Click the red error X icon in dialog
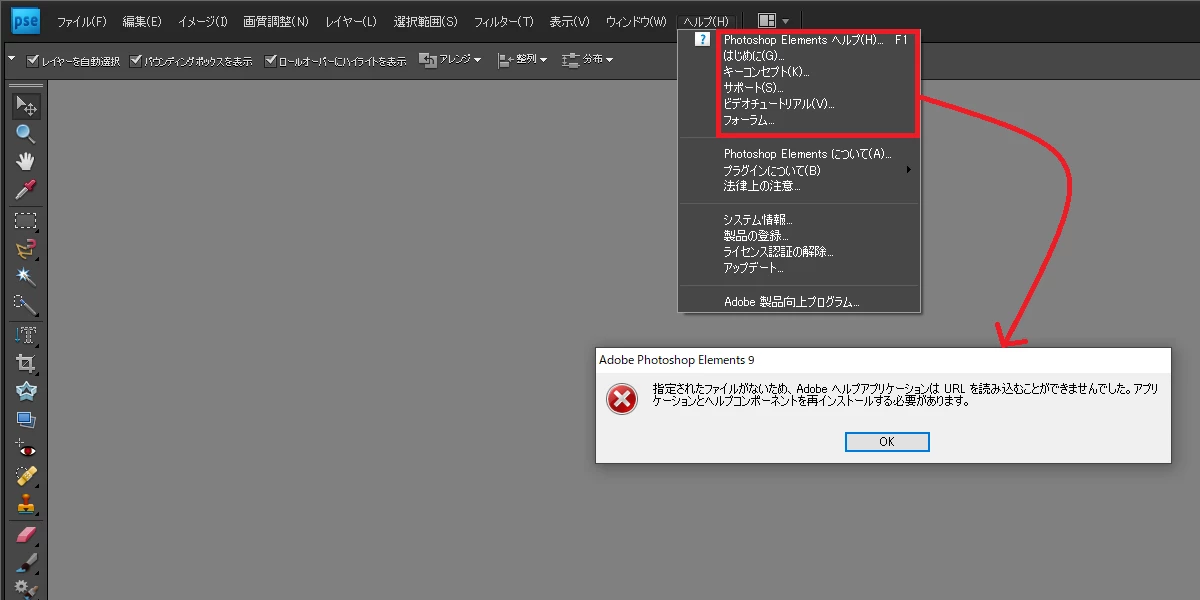The image size is (1200, 600). click(622, 401)
